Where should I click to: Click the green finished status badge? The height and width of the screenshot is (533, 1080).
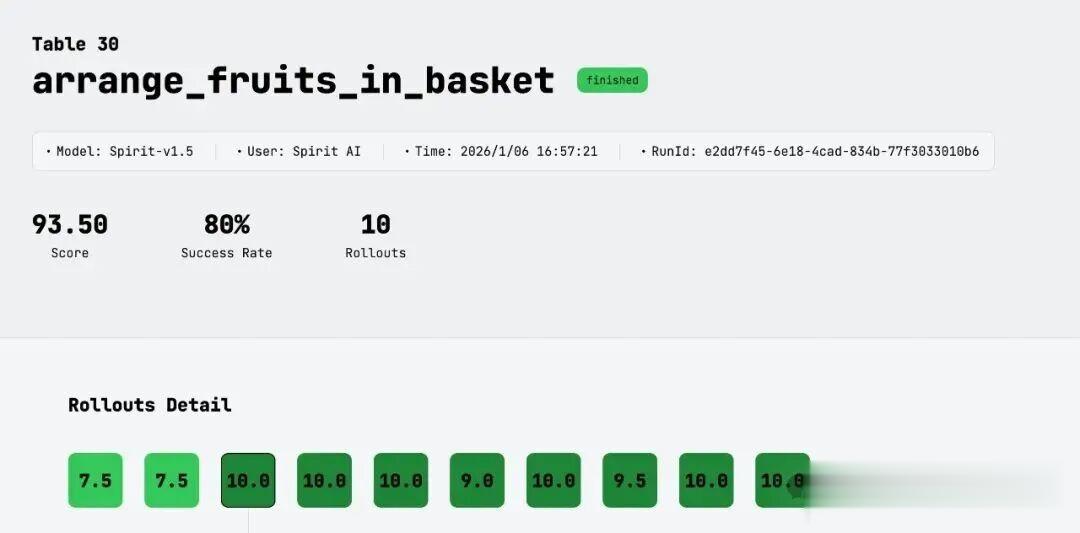[x=612, y=81]
